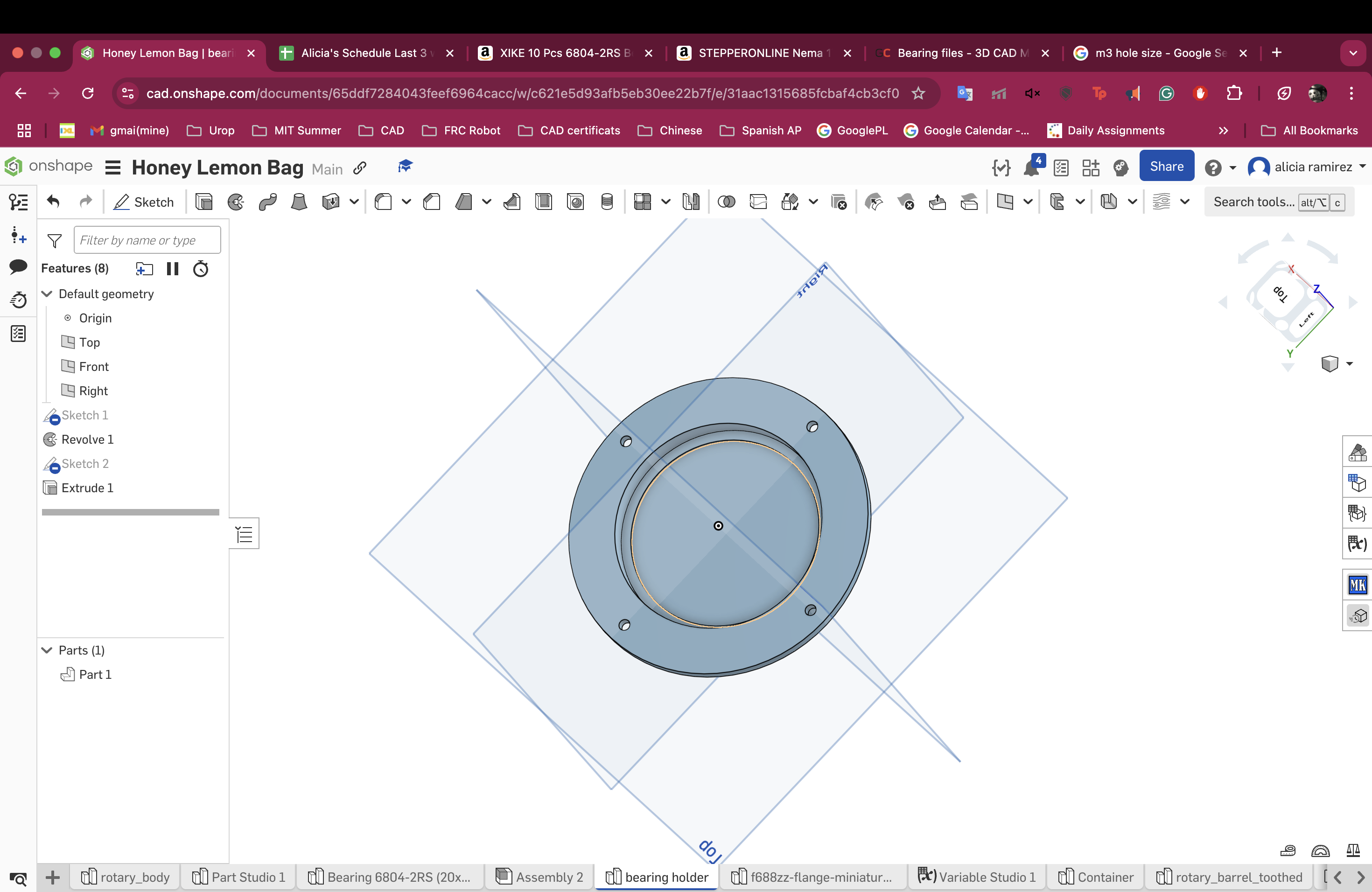The height and width of the screenshot is (892, 1372).
Task: Click the Revolve tool icon
Action: coord(236,202)
